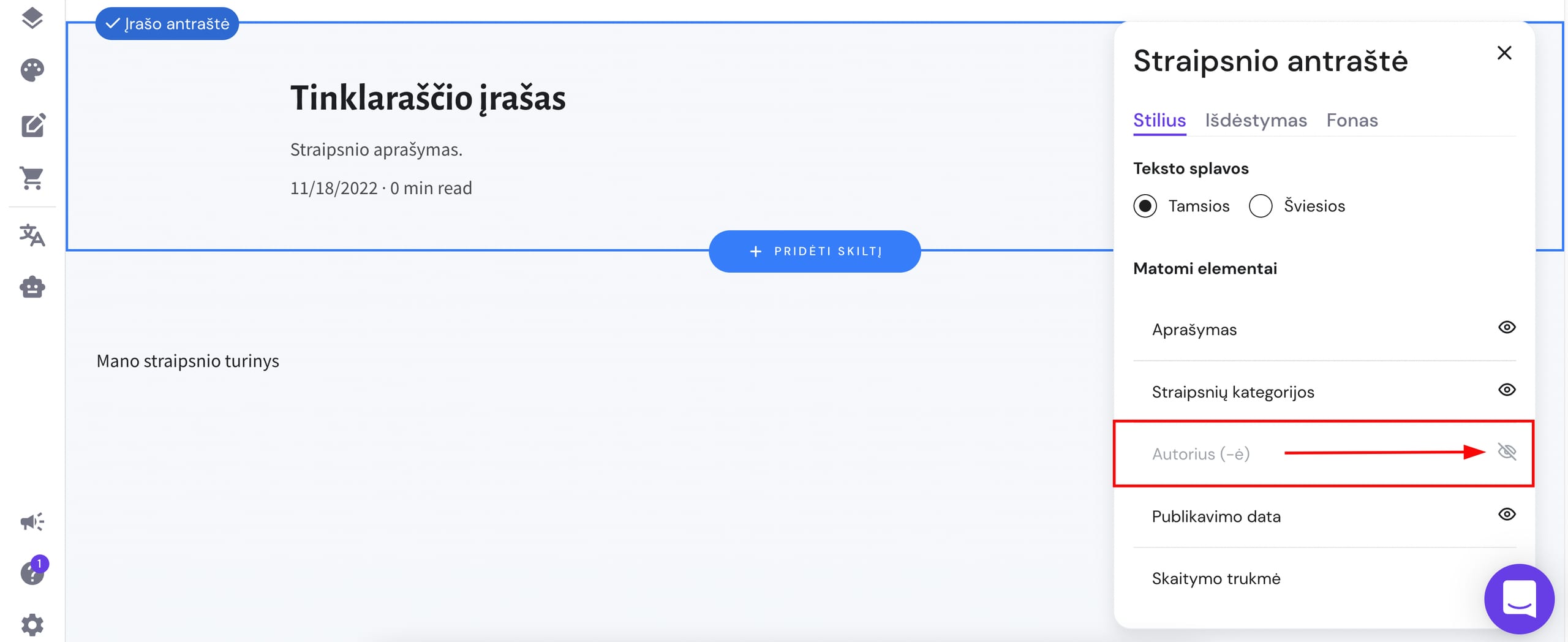Switch to the Išdėstymas tab

[1256, 120]
